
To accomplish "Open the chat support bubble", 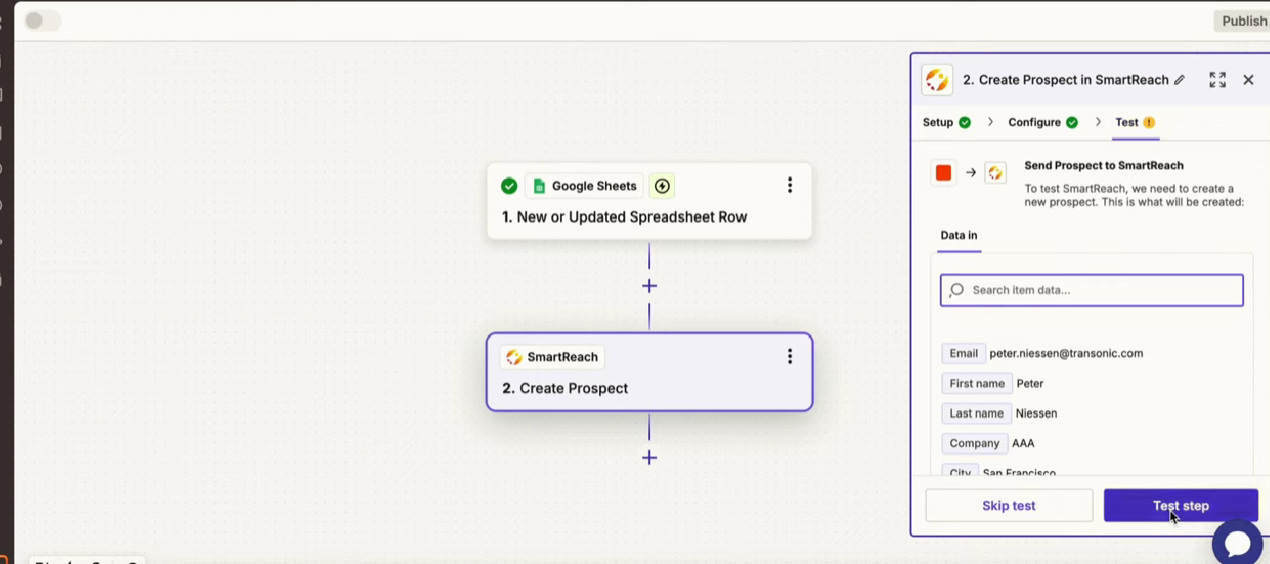I will [x=1237, y=543].
